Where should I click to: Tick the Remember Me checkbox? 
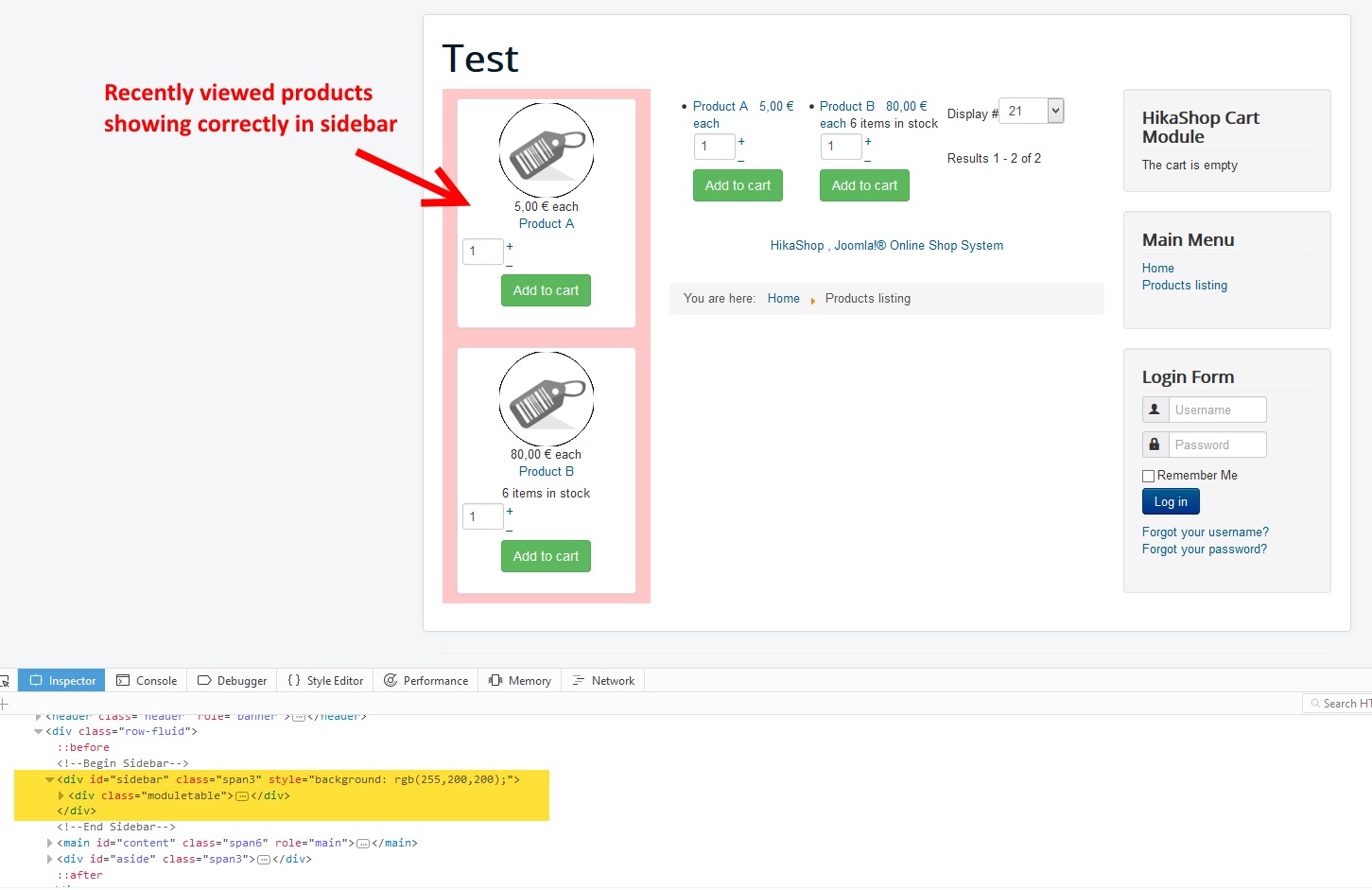(x=1149, y=476)
